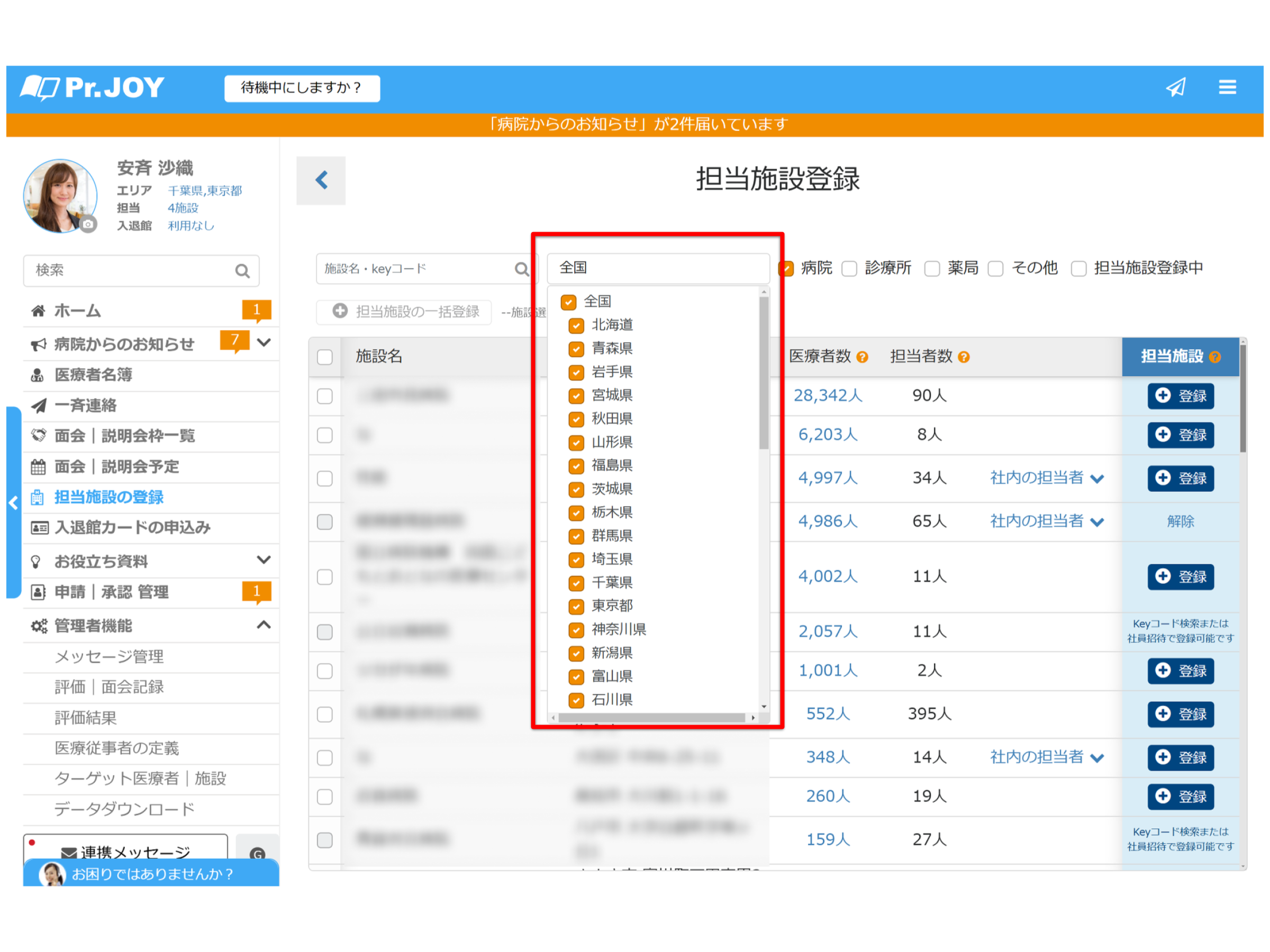Image resolution: width=1270 pixels, height=952 pixels.
Task: Click the 解除 link in 担当施設 column
Action: click(x=1180, y=521)
